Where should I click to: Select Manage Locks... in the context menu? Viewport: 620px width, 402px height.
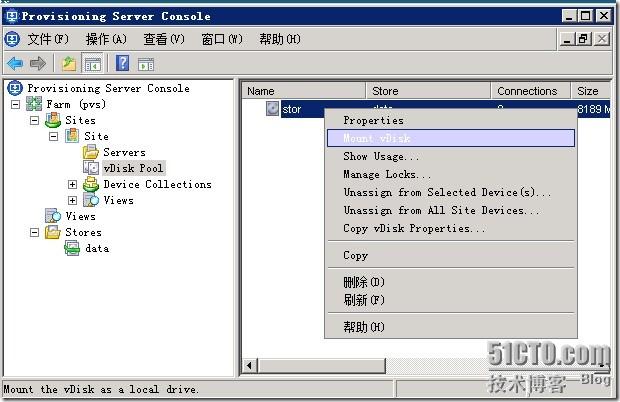click(451, 174)
